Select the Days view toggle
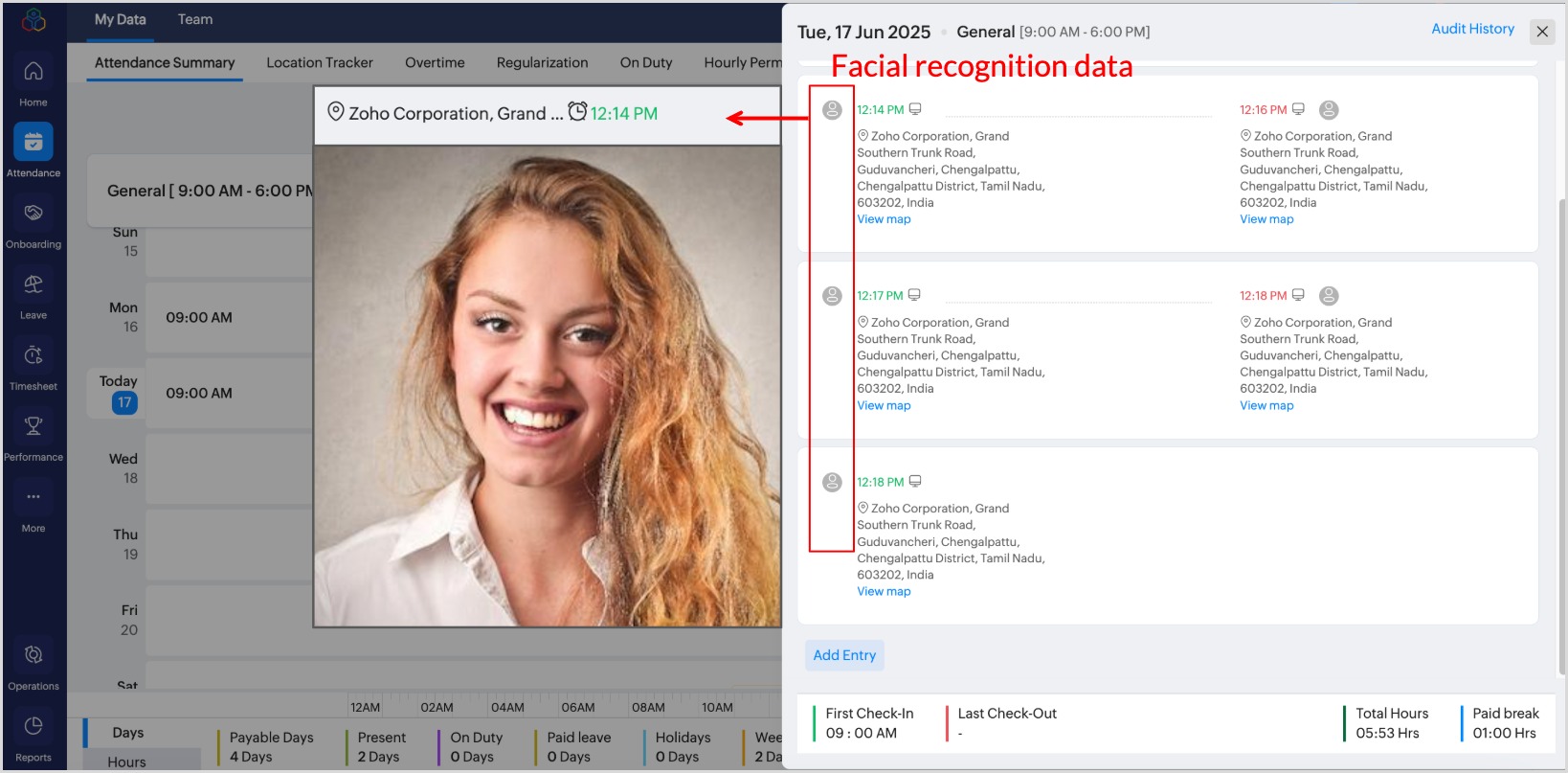The width and height of the screenshot is (1568, 773). point(128,733)
